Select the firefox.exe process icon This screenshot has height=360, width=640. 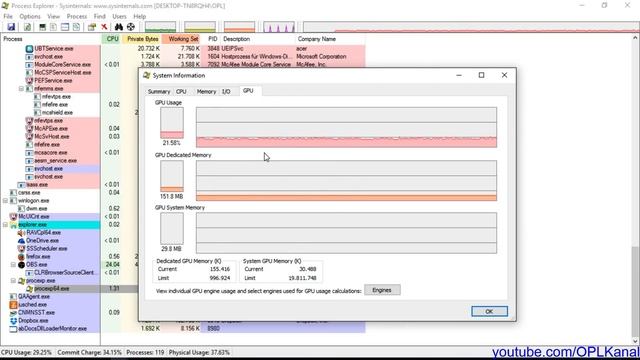pyautogui.click(x=21, y=257)
